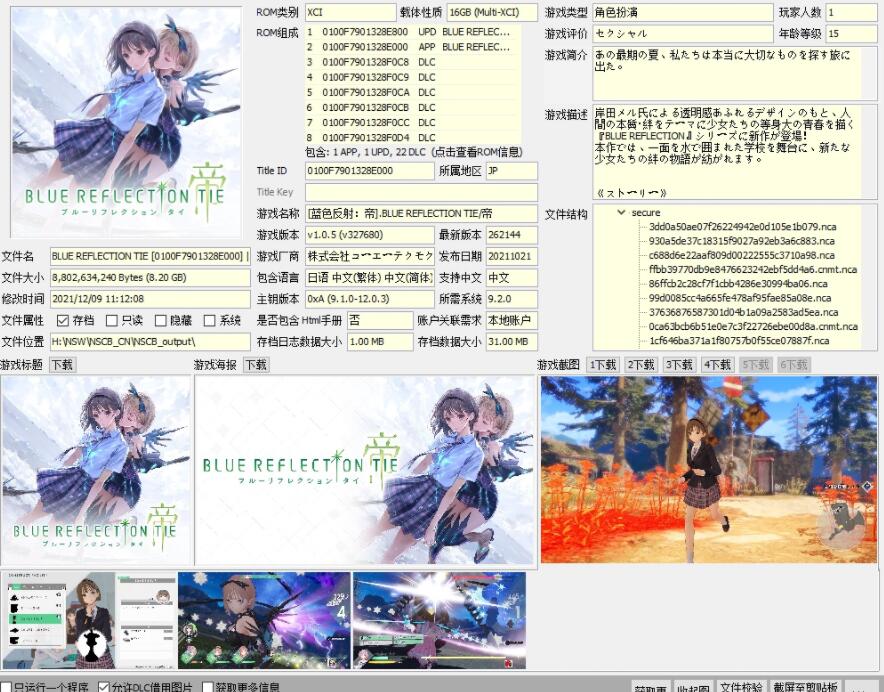Click the 玩家人数 field
This screenshot has height=692, width=884.
(x=851, y=12)
